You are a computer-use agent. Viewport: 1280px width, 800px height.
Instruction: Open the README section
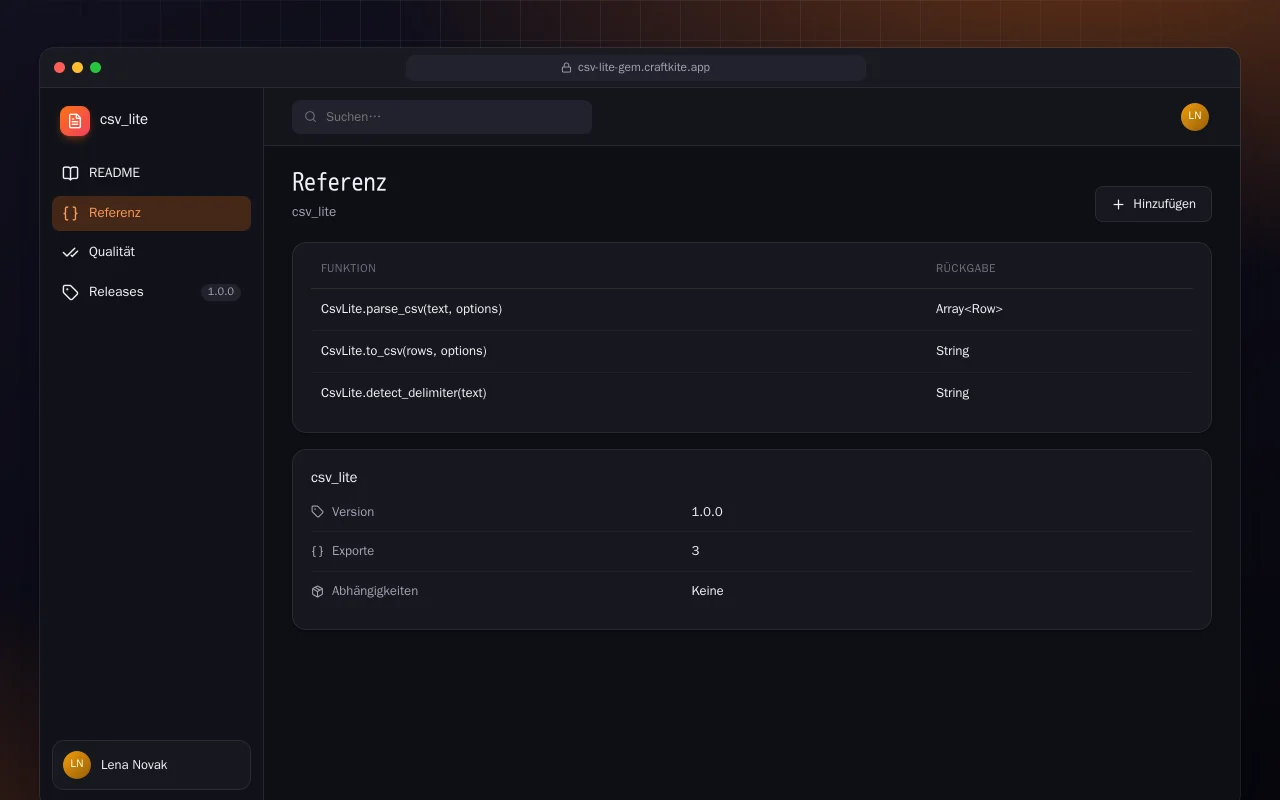(151, 173)
